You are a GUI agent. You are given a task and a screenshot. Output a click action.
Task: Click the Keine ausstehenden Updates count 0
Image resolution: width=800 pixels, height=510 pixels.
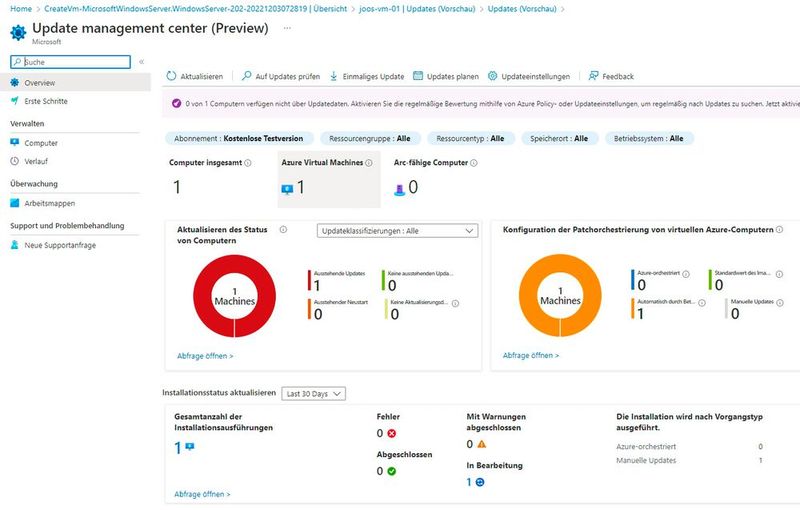[x=392, y=285]
